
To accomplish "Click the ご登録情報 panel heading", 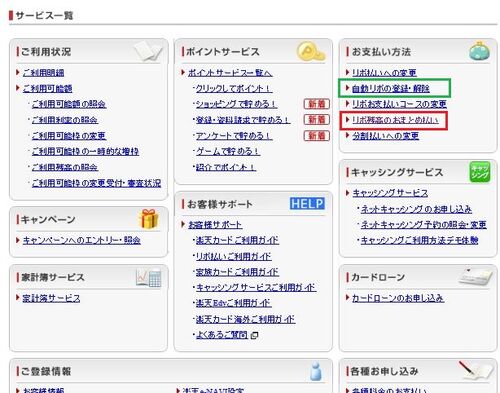I will [46, 371].
